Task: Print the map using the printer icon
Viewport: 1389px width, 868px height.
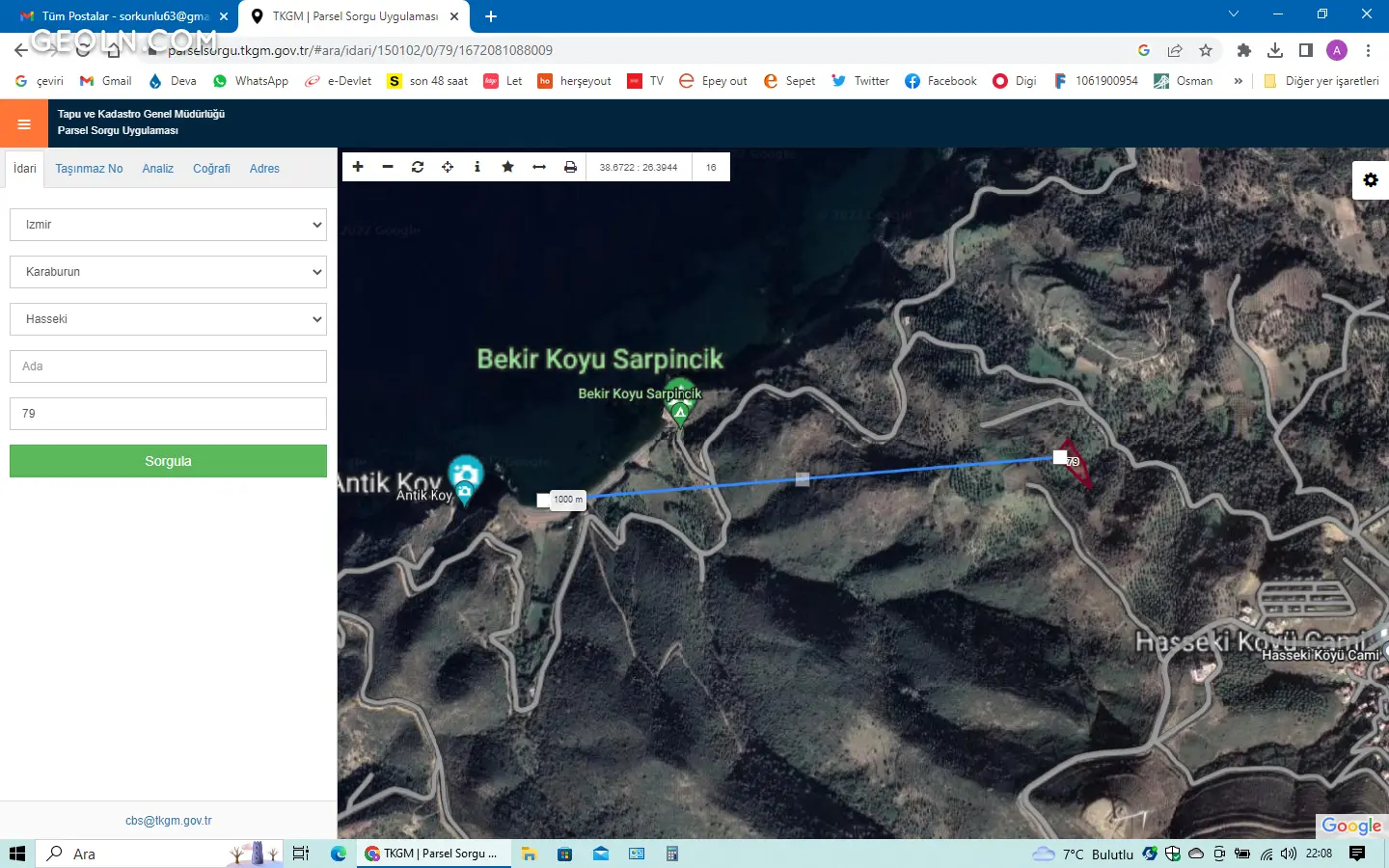Action: pyautogui.click(x=570, y=167)
